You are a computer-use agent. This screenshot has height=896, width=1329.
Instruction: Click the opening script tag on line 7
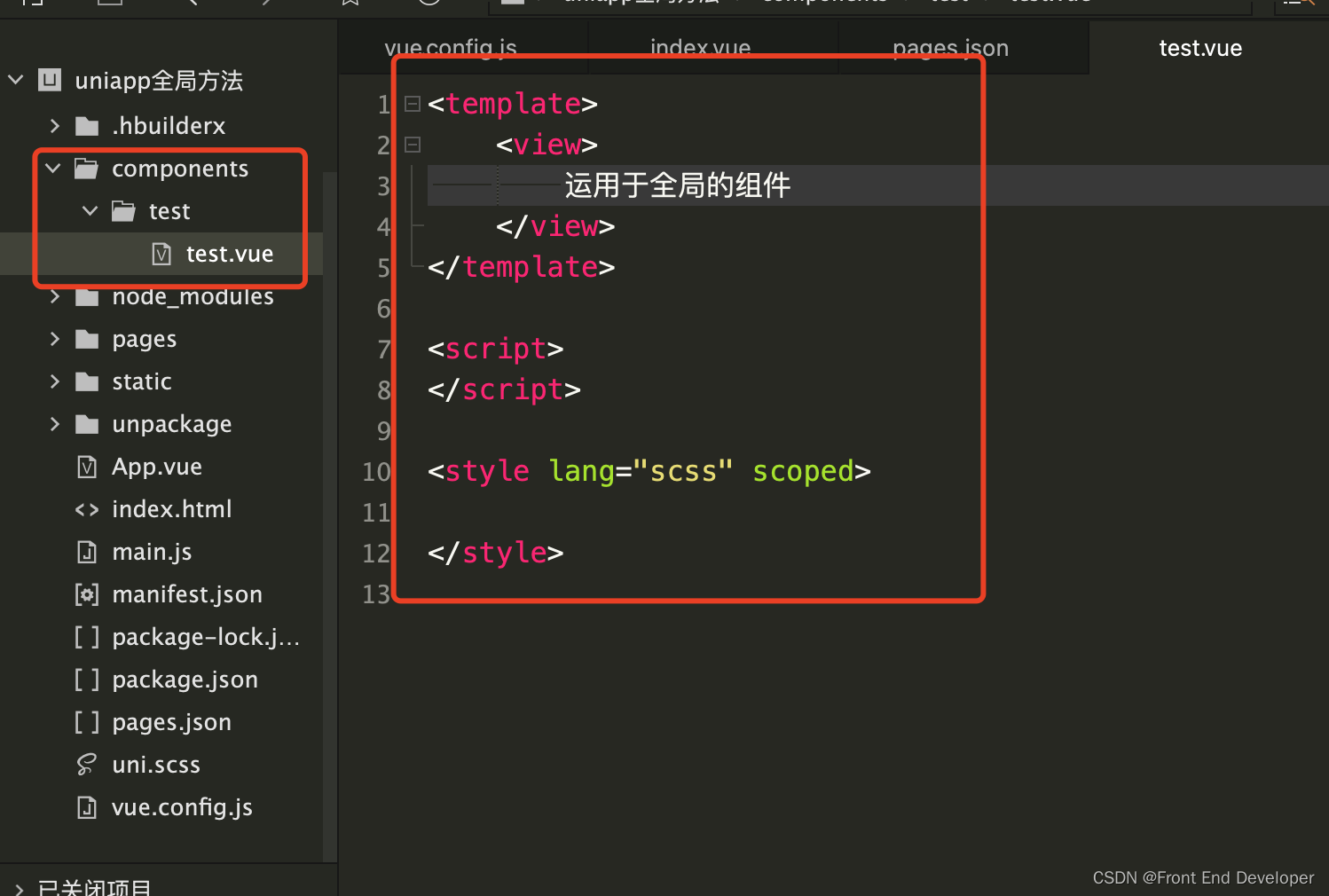tap(496, 349)
